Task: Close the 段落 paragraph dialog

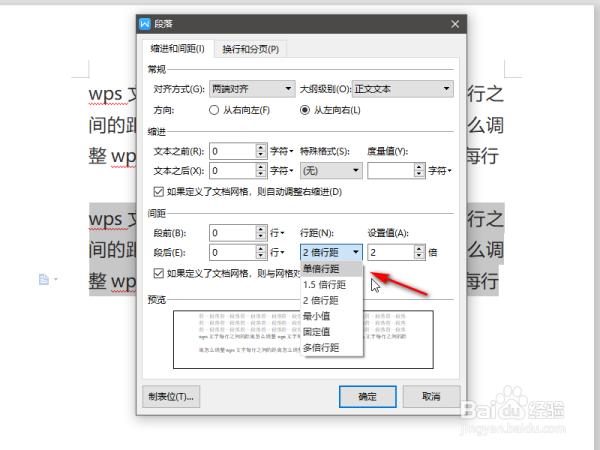Action: click(455, 24)
